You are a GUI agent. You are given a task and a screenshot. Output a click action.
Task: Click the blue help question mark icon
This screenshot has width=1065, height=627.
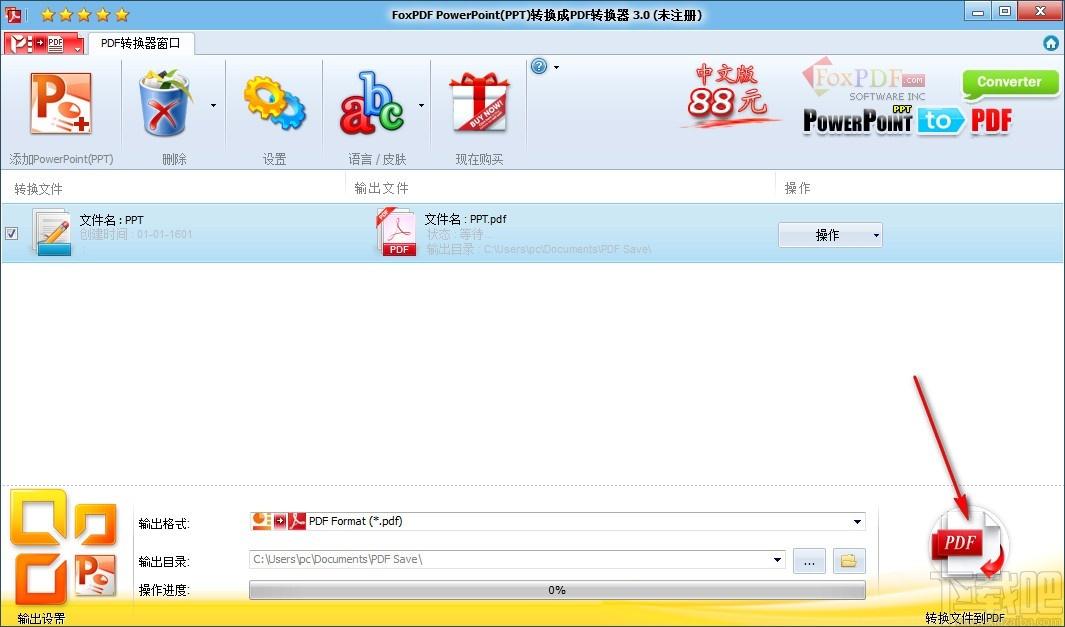539,67
